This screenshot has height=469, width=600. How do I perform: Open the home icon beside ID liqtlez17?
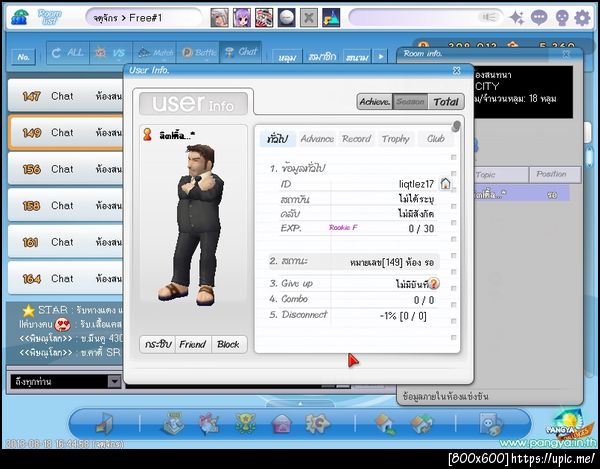tap(445, 184)
